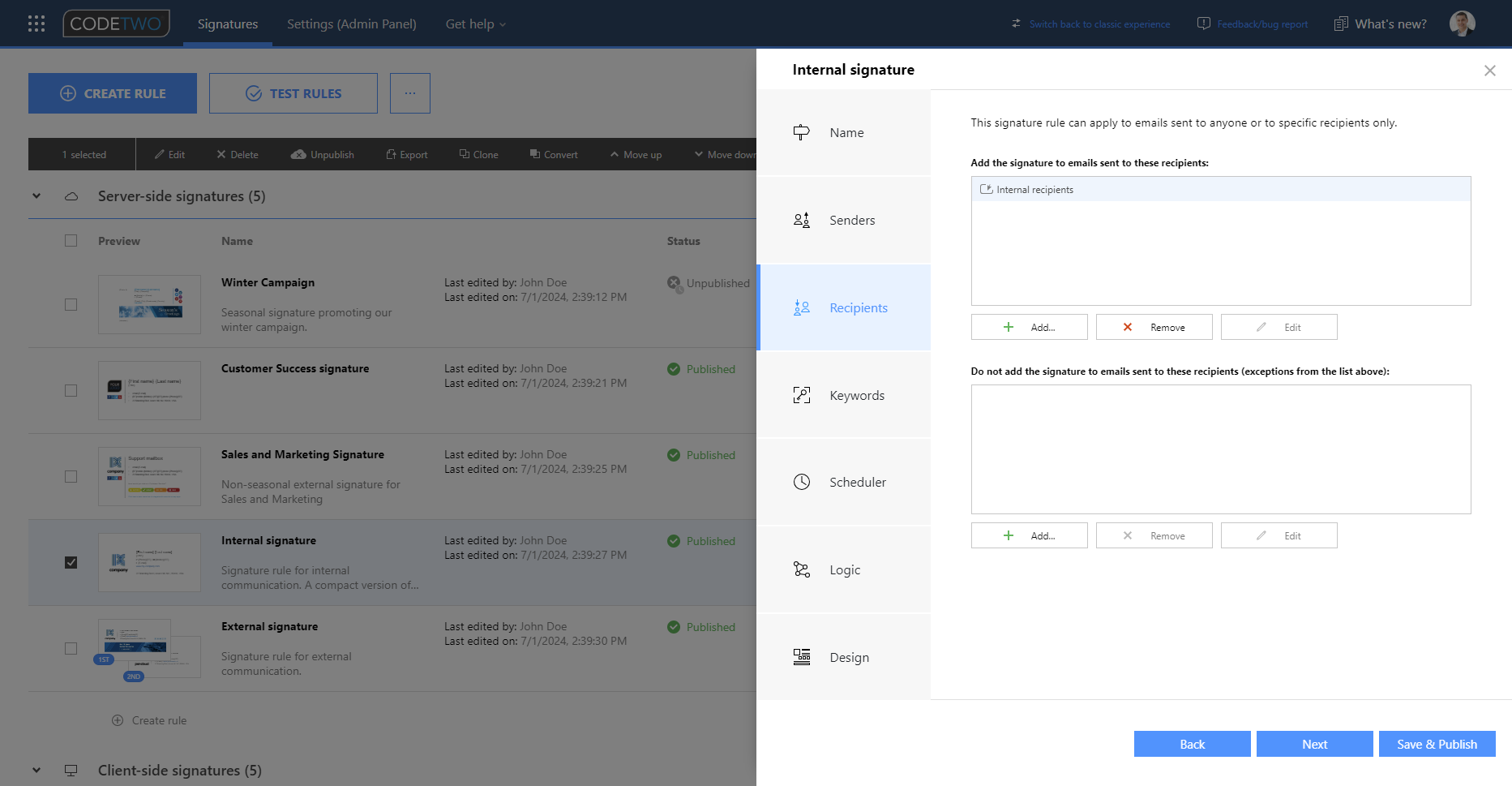1512x786 pixels.
Task: Uncheck the Internal signature row checkbox
Action: coord(71,561)
